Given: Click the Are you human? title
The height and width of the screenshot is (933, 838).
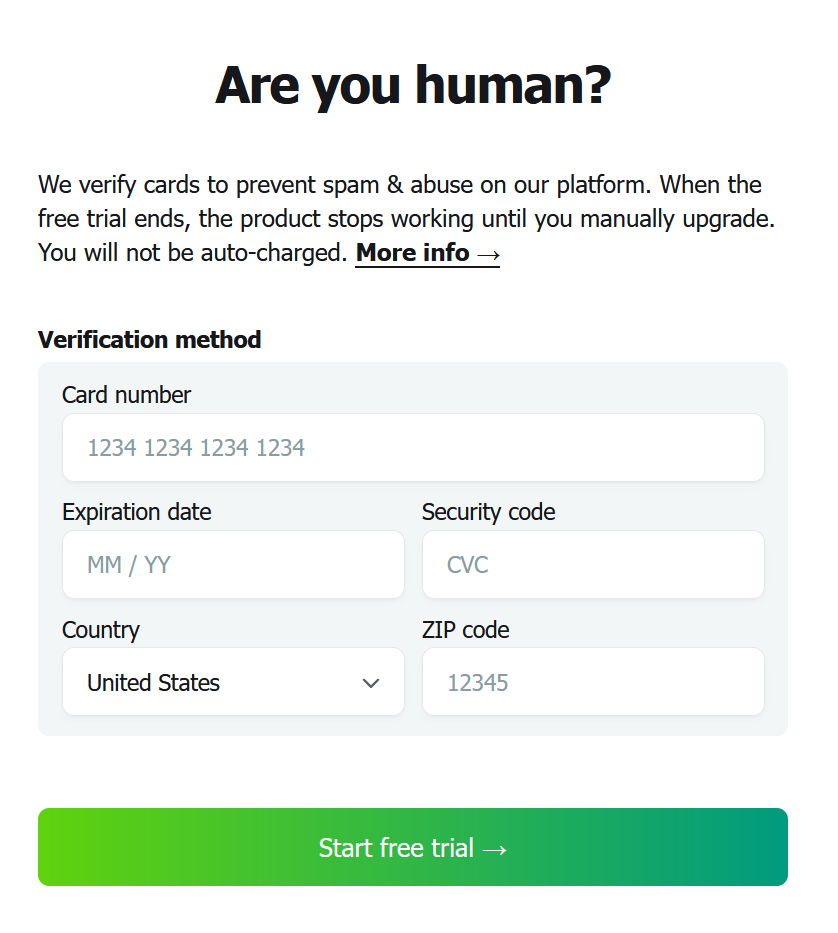Looking at the screenshot, I should (x=413, y=85).
